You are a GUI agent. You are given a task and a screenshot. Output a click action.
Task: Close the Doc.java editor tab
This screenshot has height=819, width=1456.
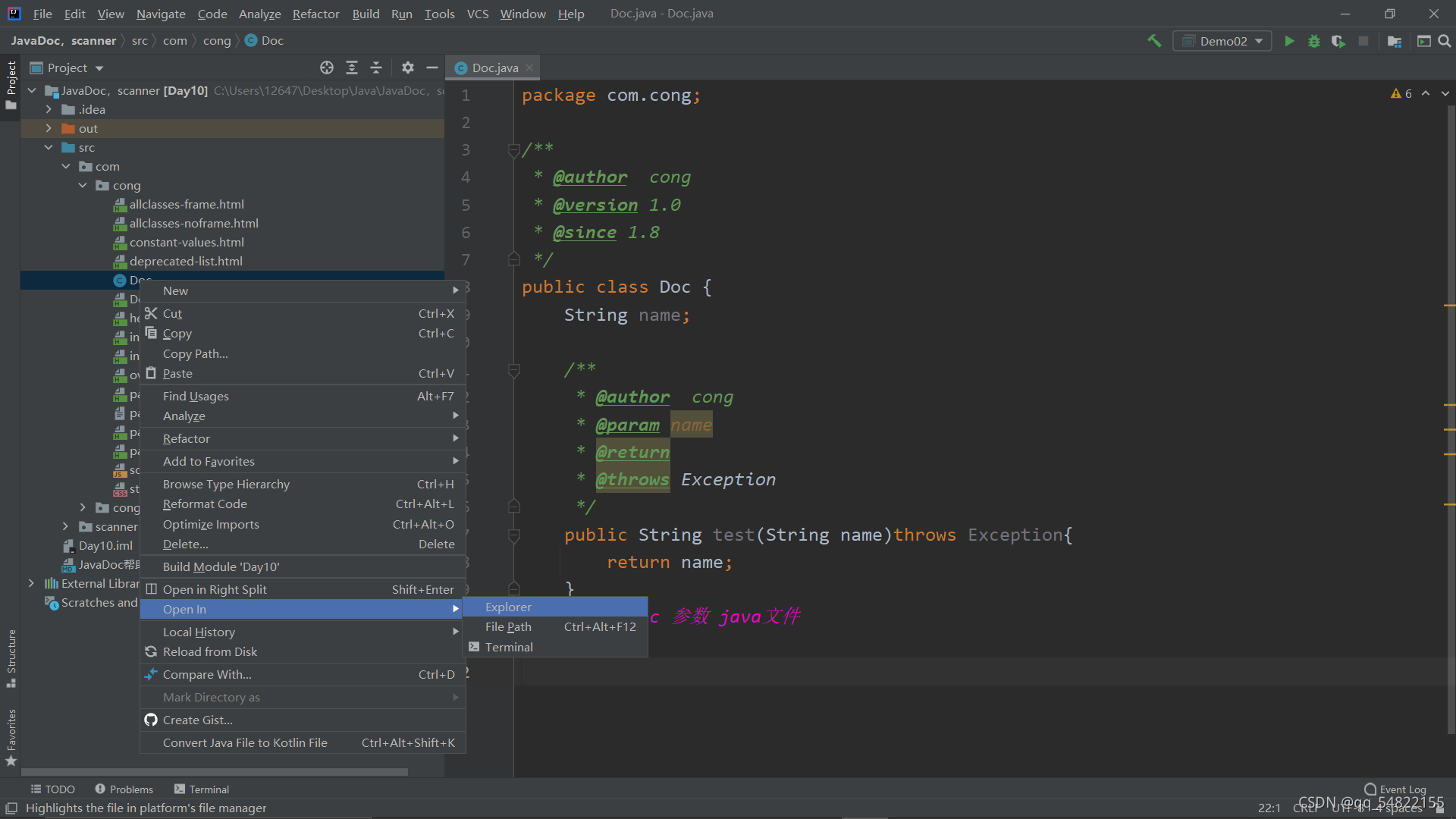(529, 67)
